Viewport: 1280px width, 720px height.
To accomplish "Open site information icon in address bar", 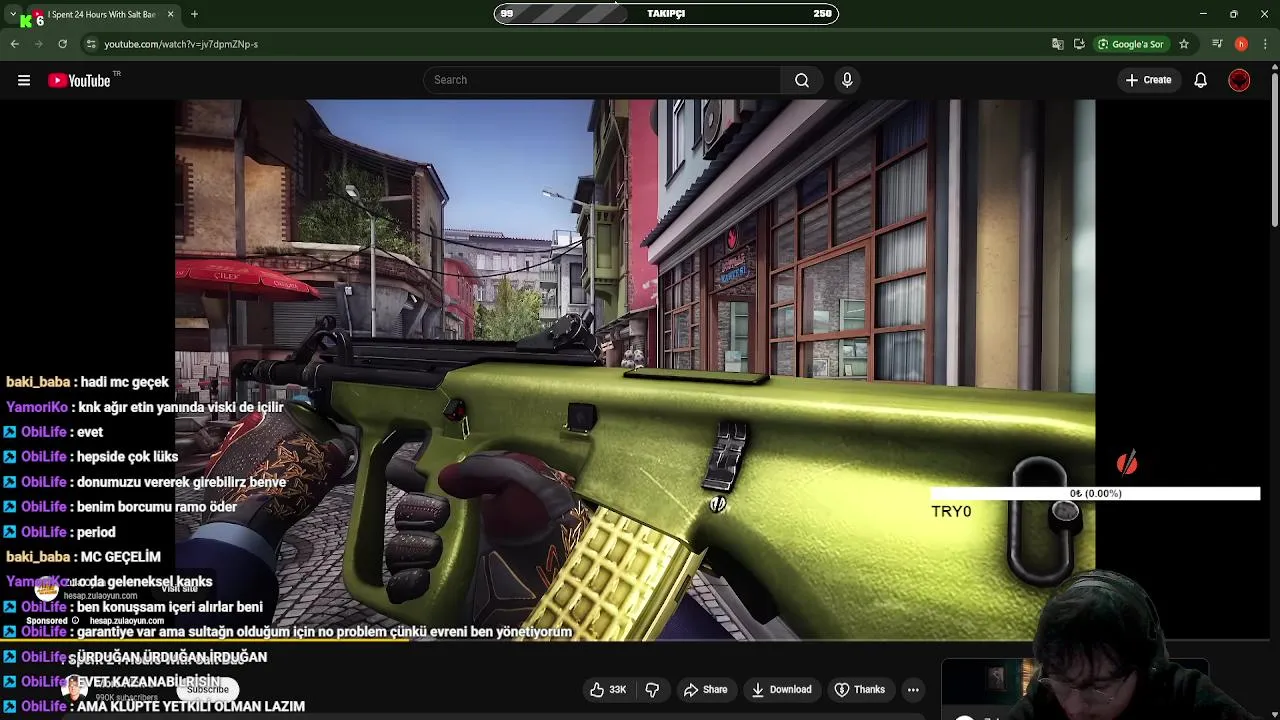I will coord(91,44).
